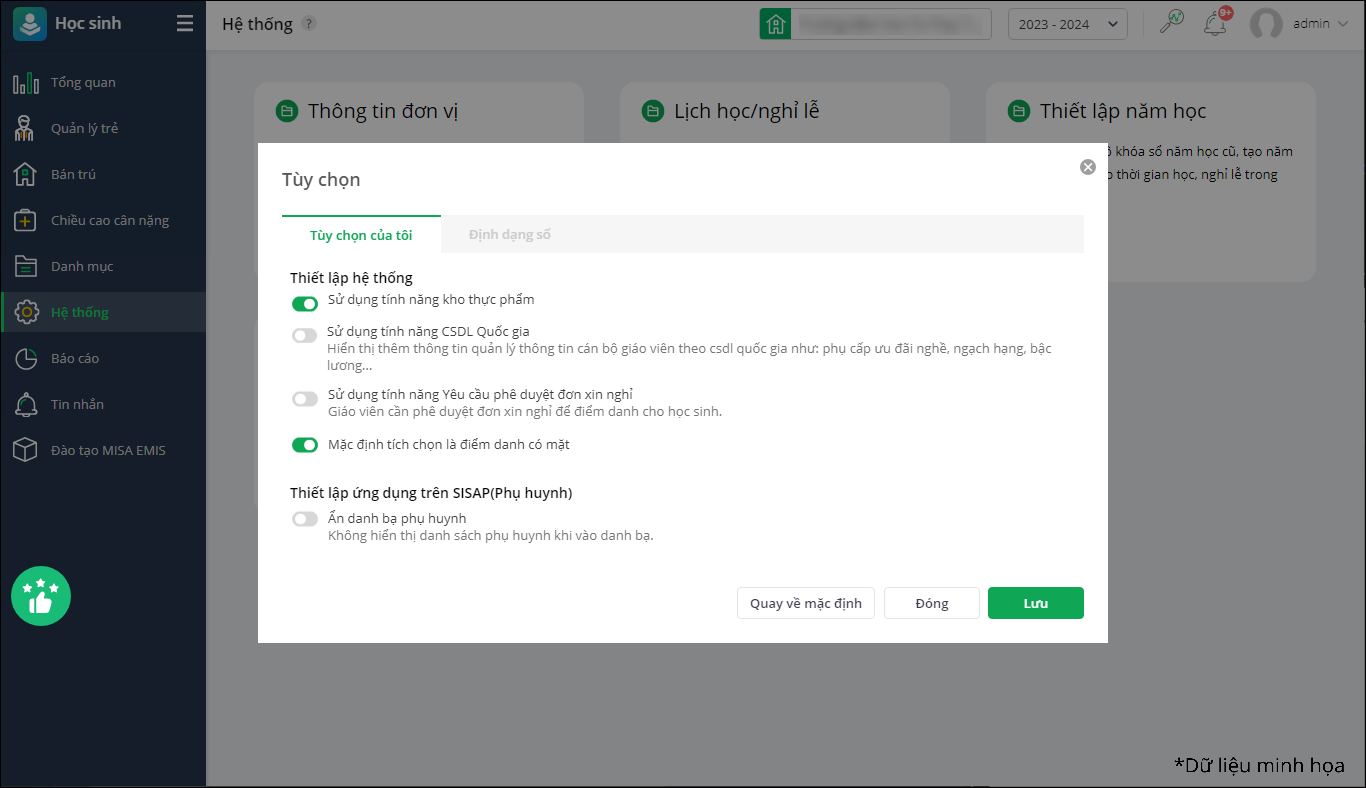Toggle Yêu cầu phê duyệt đơn xin nghỉ
The width and height of the screenshot is (1366, 788).
[x=304, y=399]
